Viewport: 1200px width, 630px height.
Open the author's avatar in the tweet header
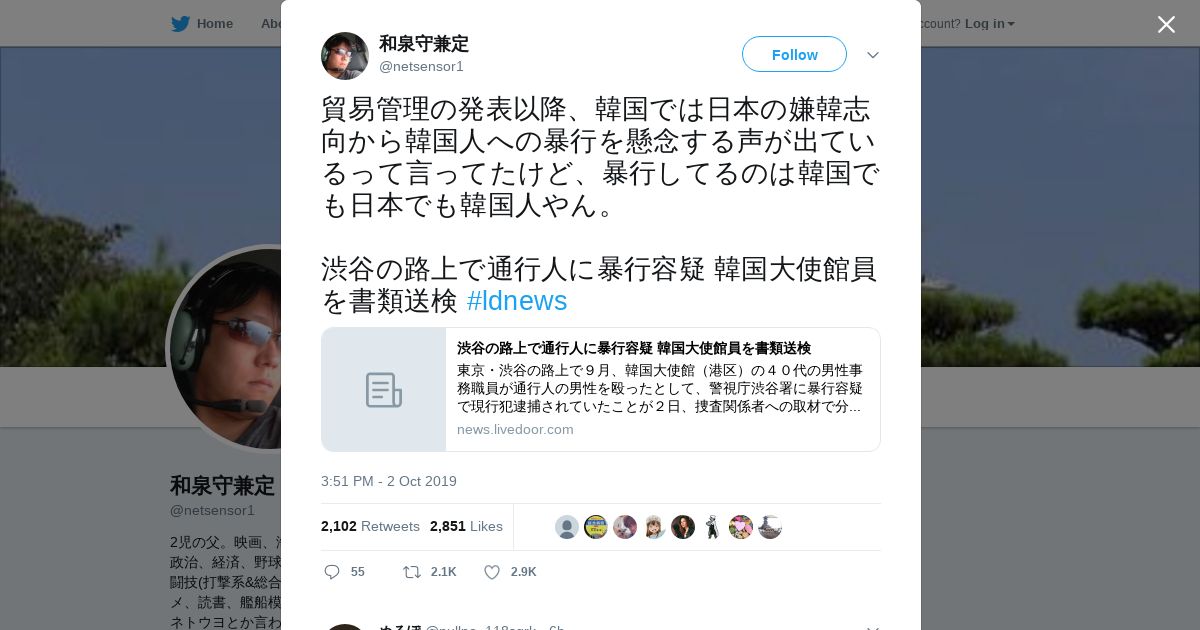pyautogui.click(x=345, y=56)
